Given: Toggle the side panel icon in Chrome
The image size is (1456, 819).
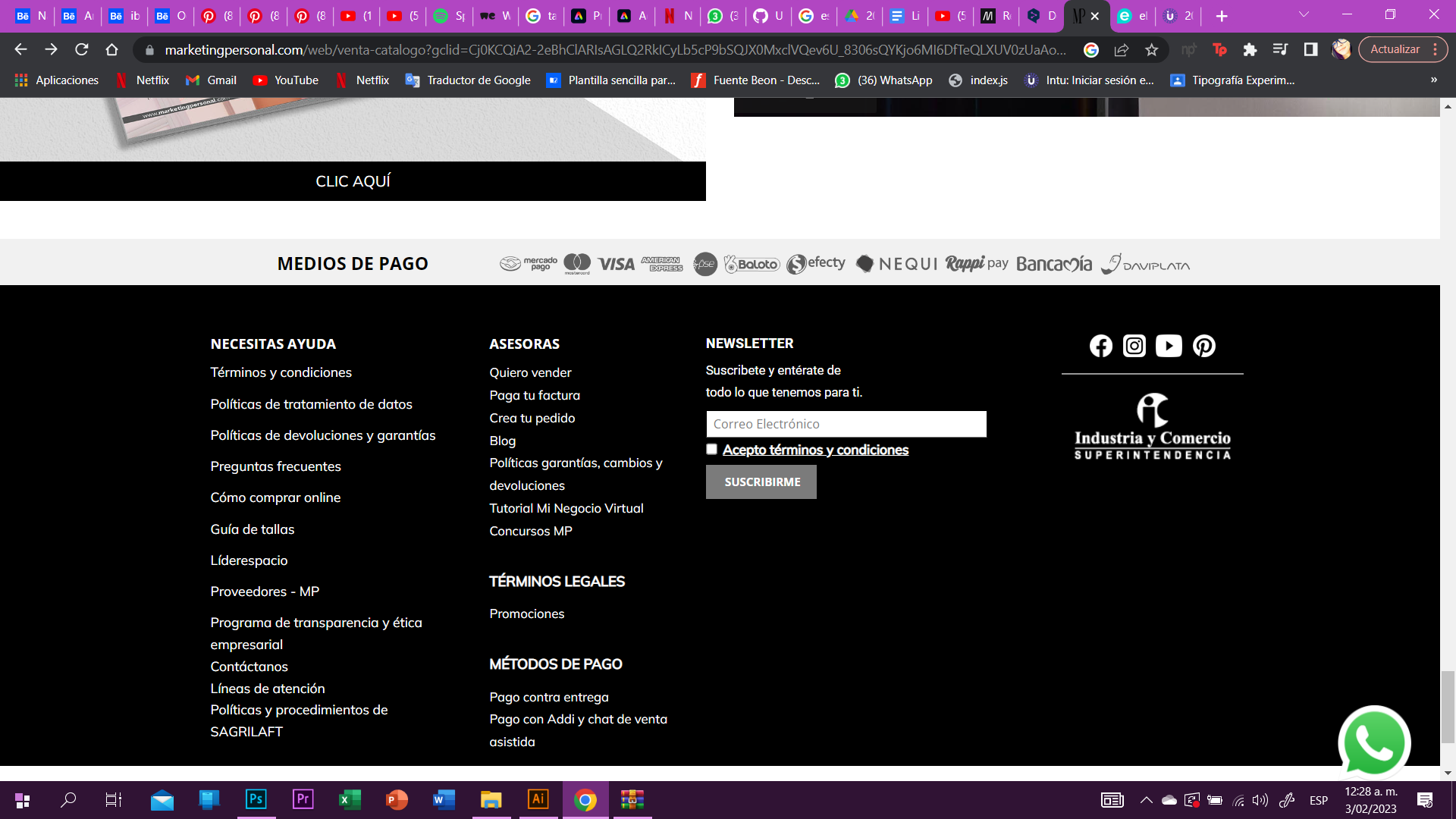Looking at the screenshot, I should pyautogui.click(x=1310, y=49).
